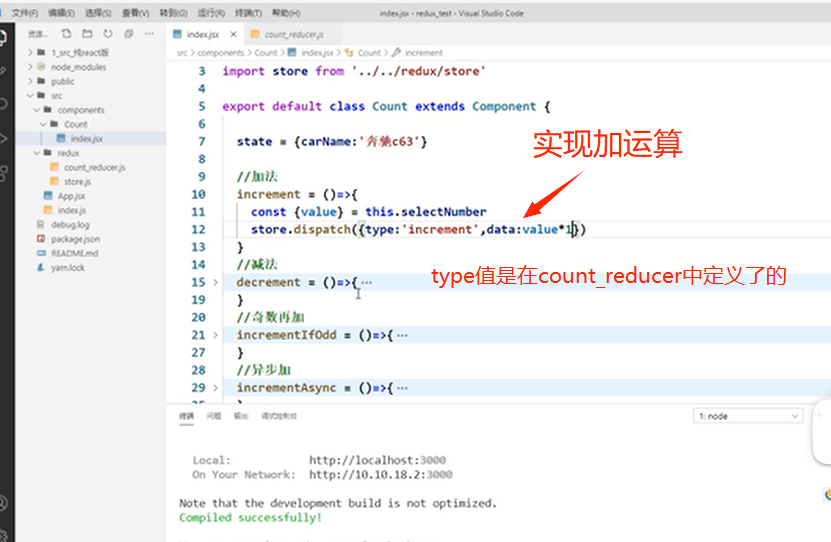831x542 pixels.
Task: Refresh the Explorer file tree
Action: click(x=108, y=34)
